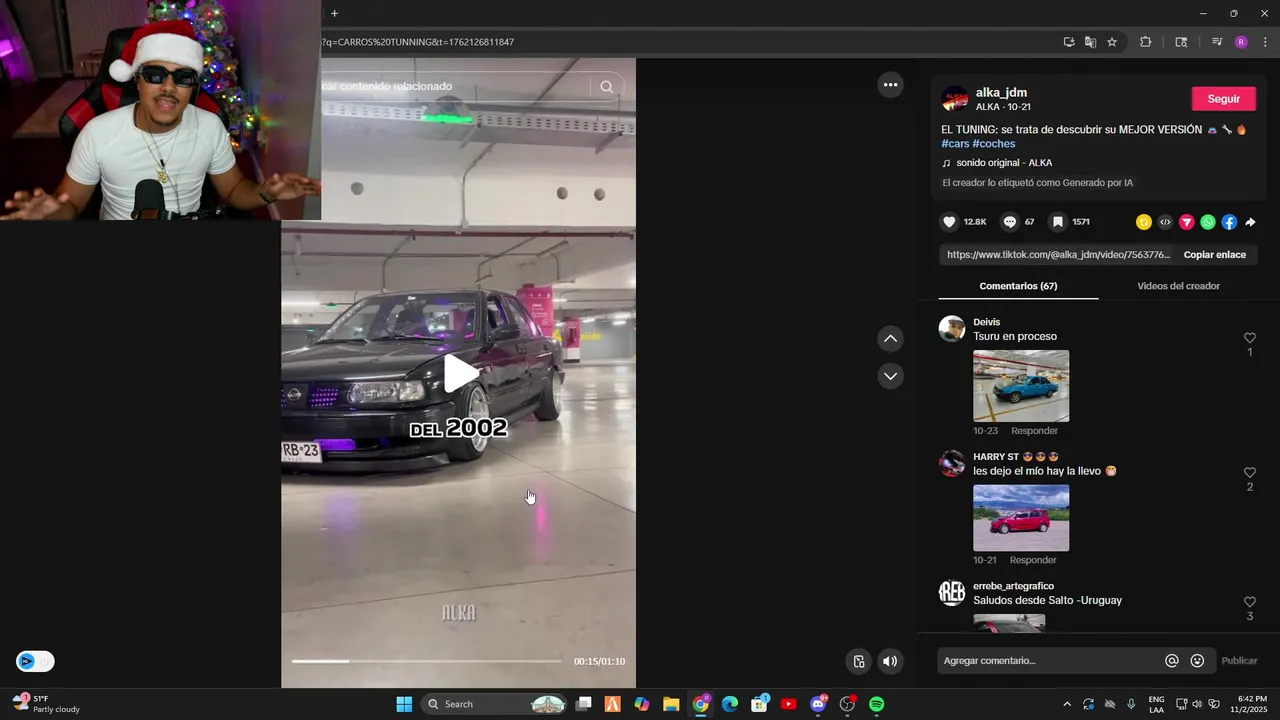Bookmark page with the star icon
1280x720 pixels.
pyautogui.click(x=1112, y=42)
